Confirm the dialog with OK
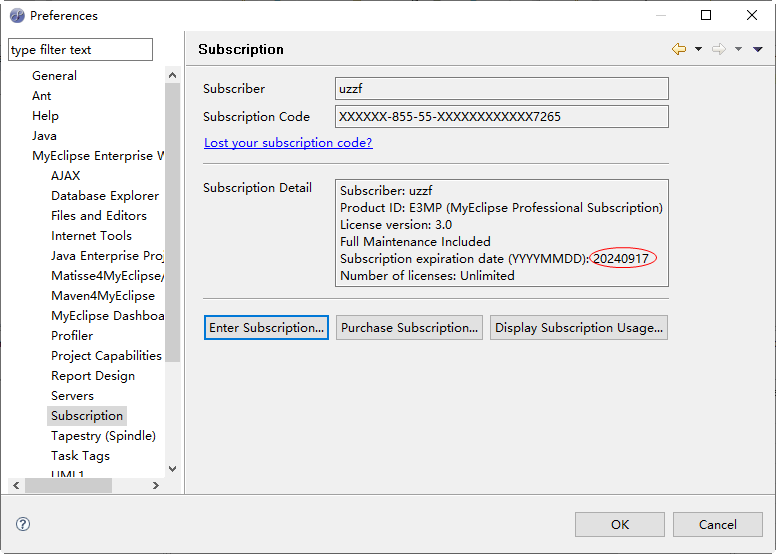776x554 pixels. coord(620,524)
